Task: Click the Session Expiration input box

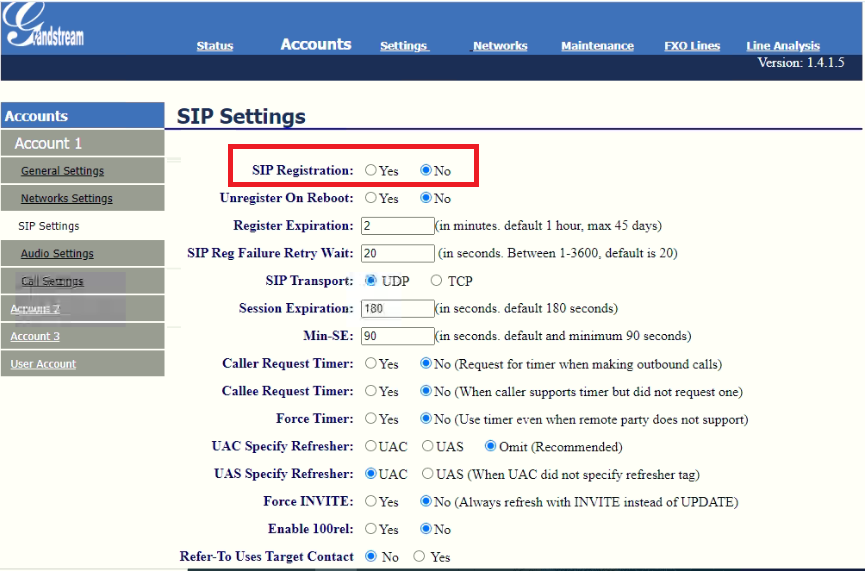Action: coord(398,308)
